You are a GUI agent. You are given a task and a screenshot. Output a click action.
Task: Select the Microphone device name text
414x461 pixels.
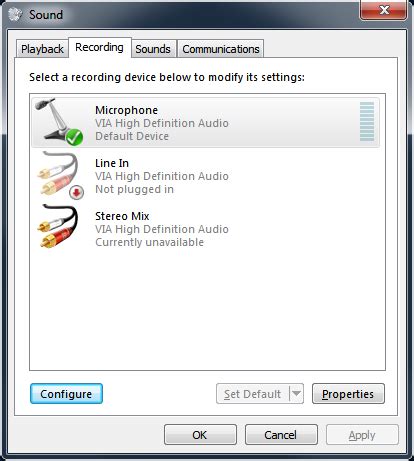tap(126, 110)
